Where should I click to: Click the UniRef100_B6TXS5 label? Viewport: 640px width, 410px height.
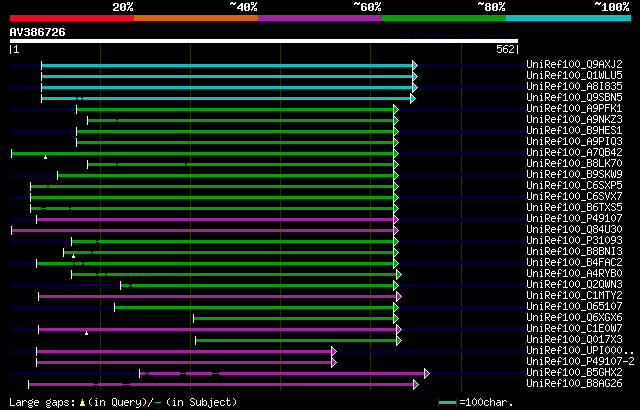[x=574, y=208]
